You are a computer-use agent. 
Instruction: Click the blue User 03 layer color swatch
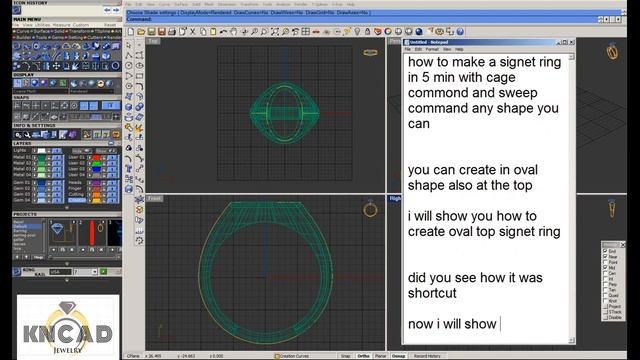pos(96,169)
